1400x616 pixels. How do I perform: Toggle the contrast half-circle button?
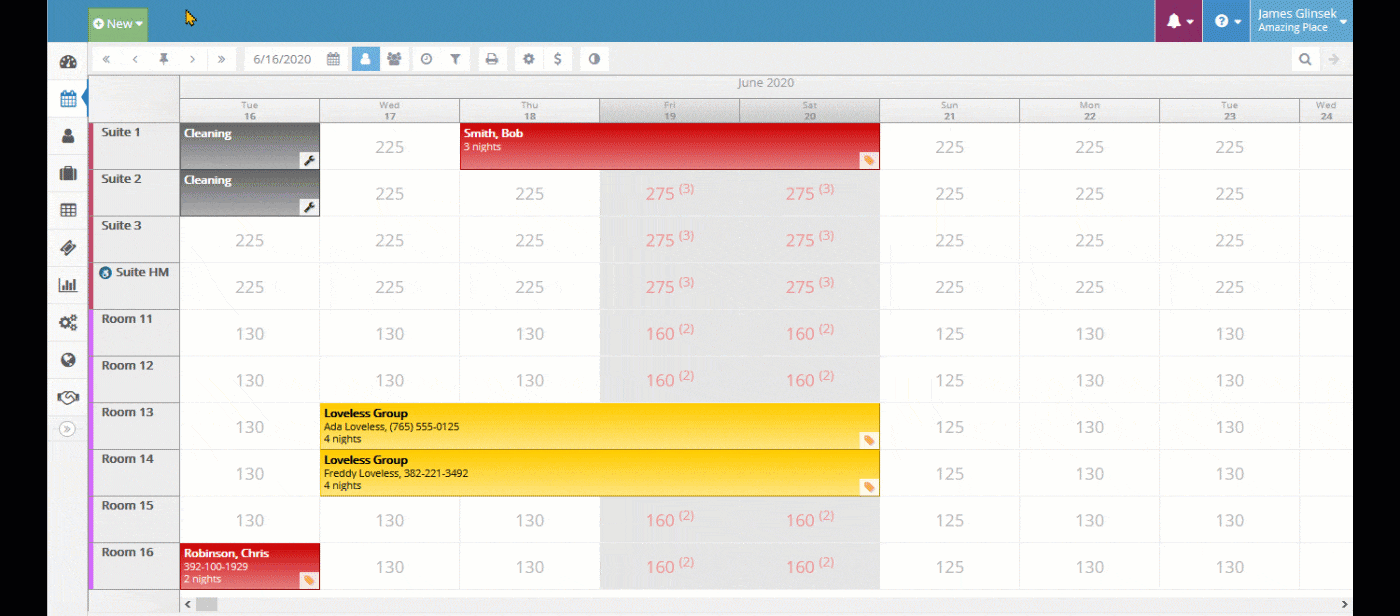[594, 59]
